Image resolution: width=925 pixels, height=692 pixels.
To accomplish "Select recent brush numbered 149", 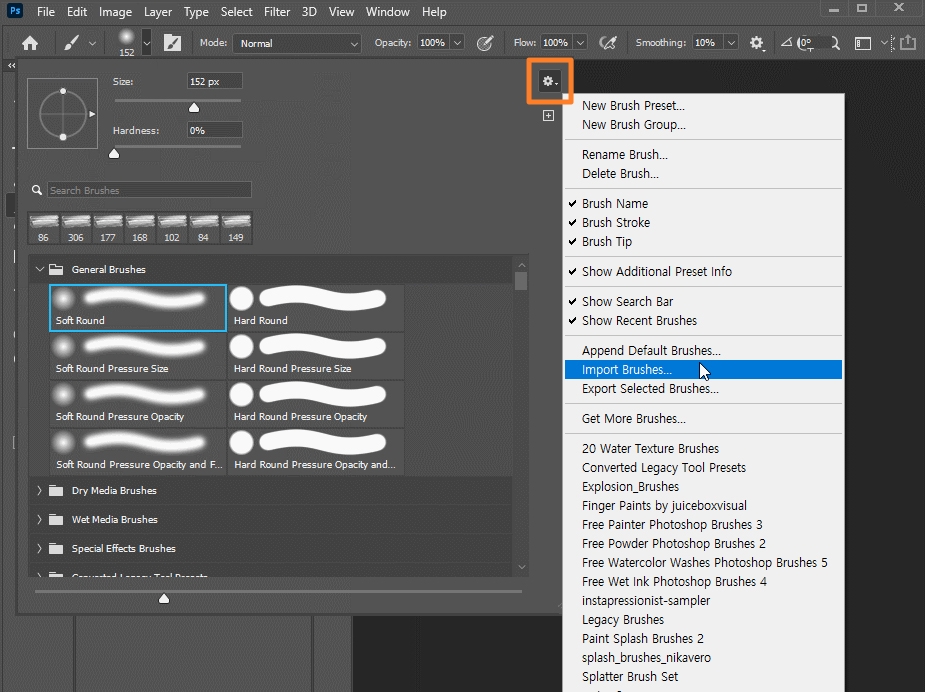I will pyautogui.click(x=236, y=228).
